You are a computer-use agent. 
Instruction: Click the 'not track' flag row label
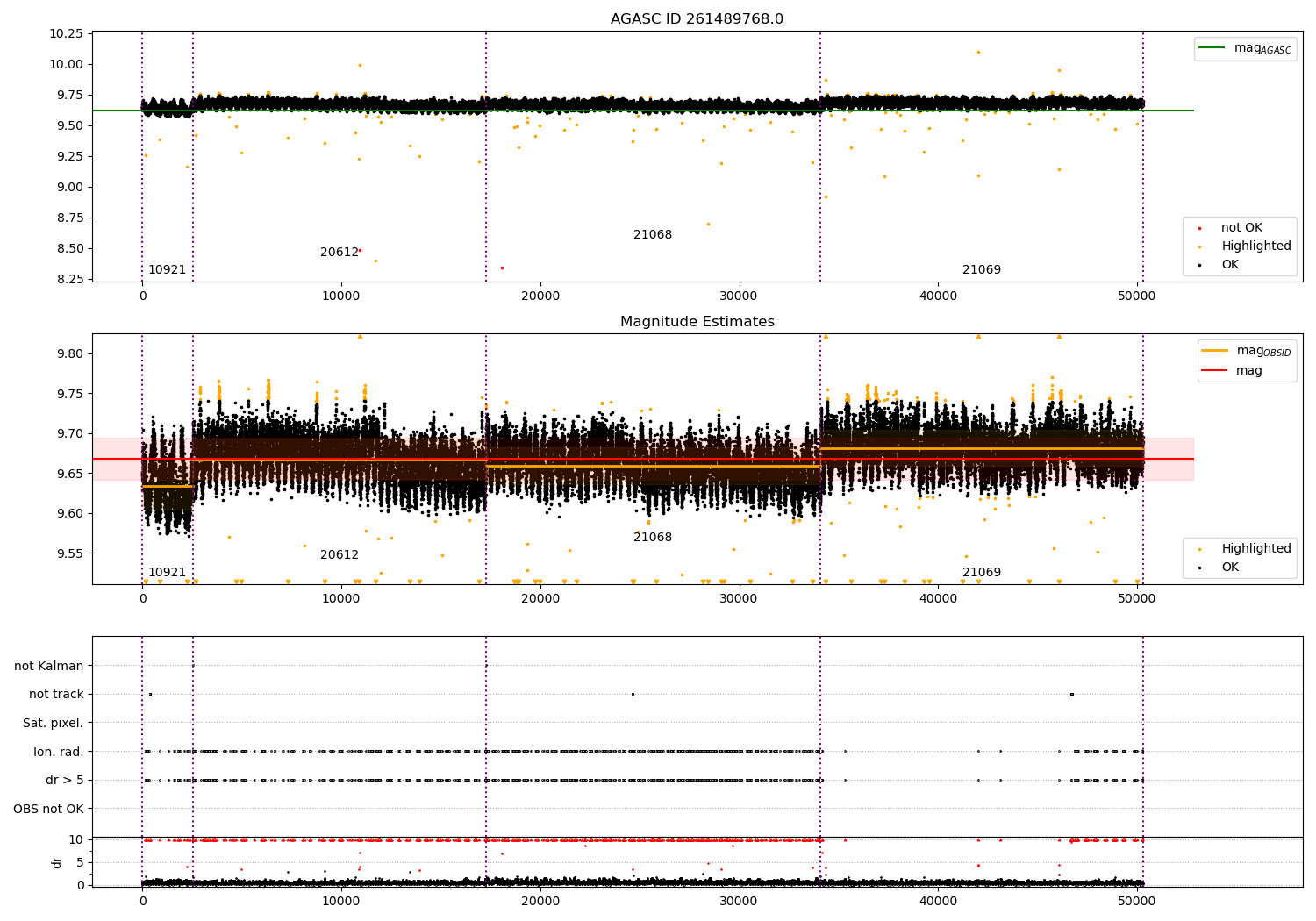[56, 695]
